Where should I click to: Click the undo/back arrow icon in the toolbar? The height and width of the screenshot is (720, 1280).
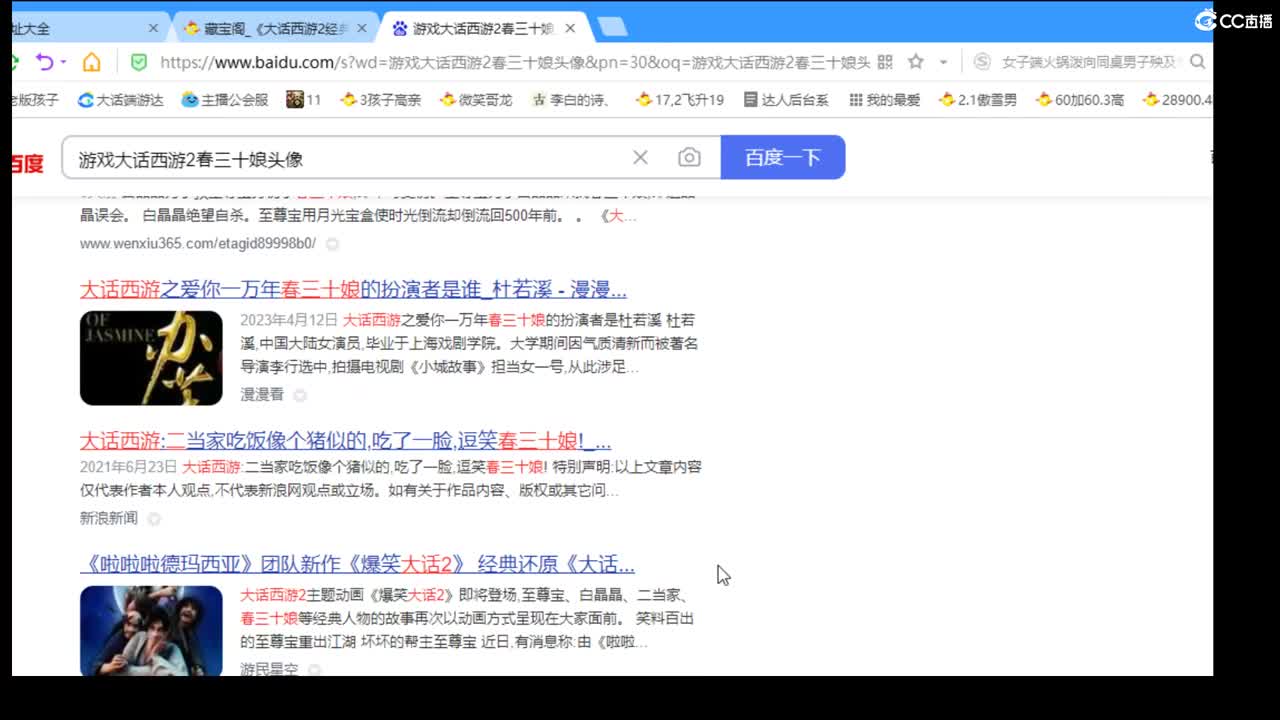click(x=44, y=62)
